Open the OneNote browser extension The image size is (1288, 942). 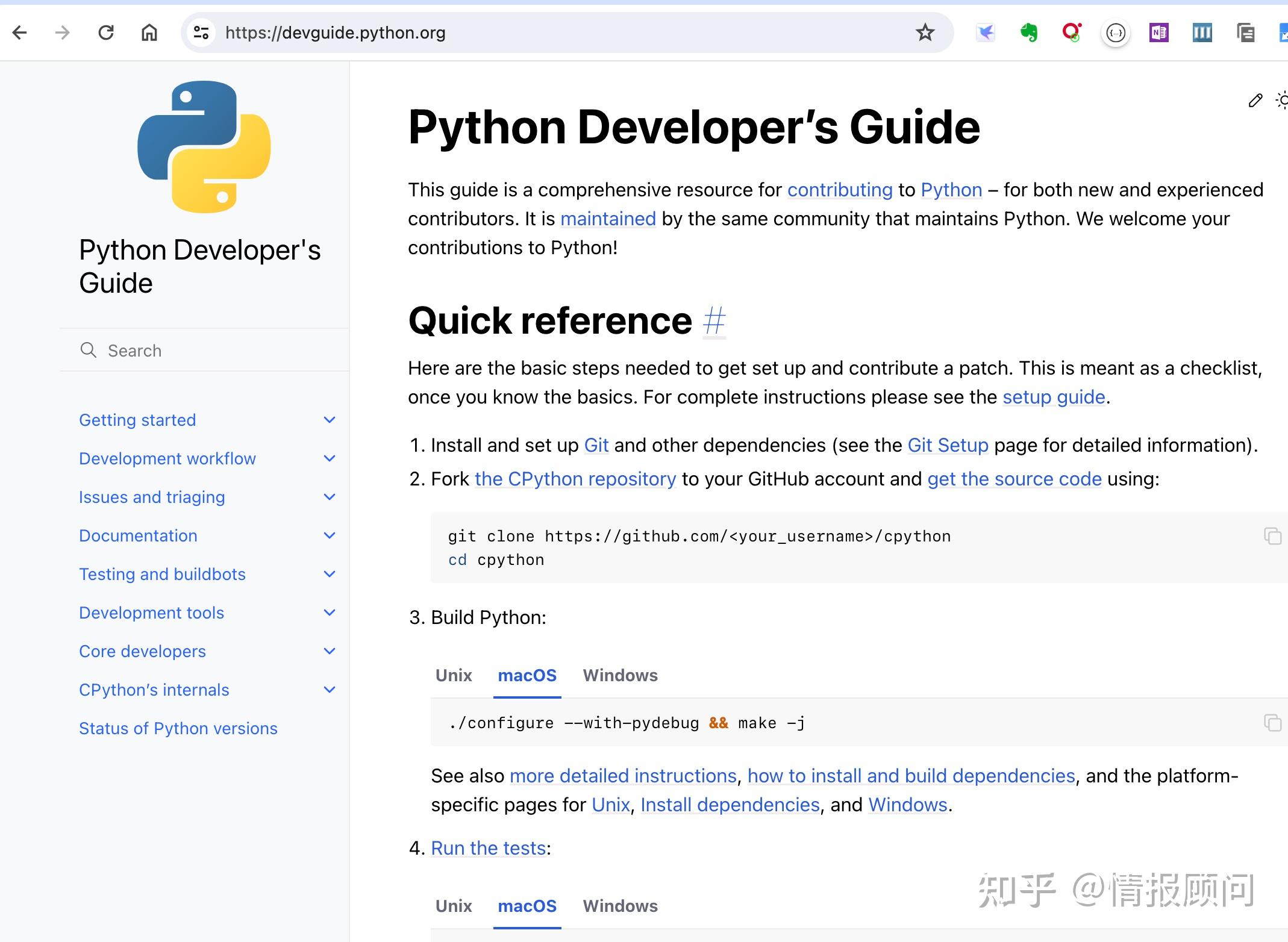[x=1158, y=33]
